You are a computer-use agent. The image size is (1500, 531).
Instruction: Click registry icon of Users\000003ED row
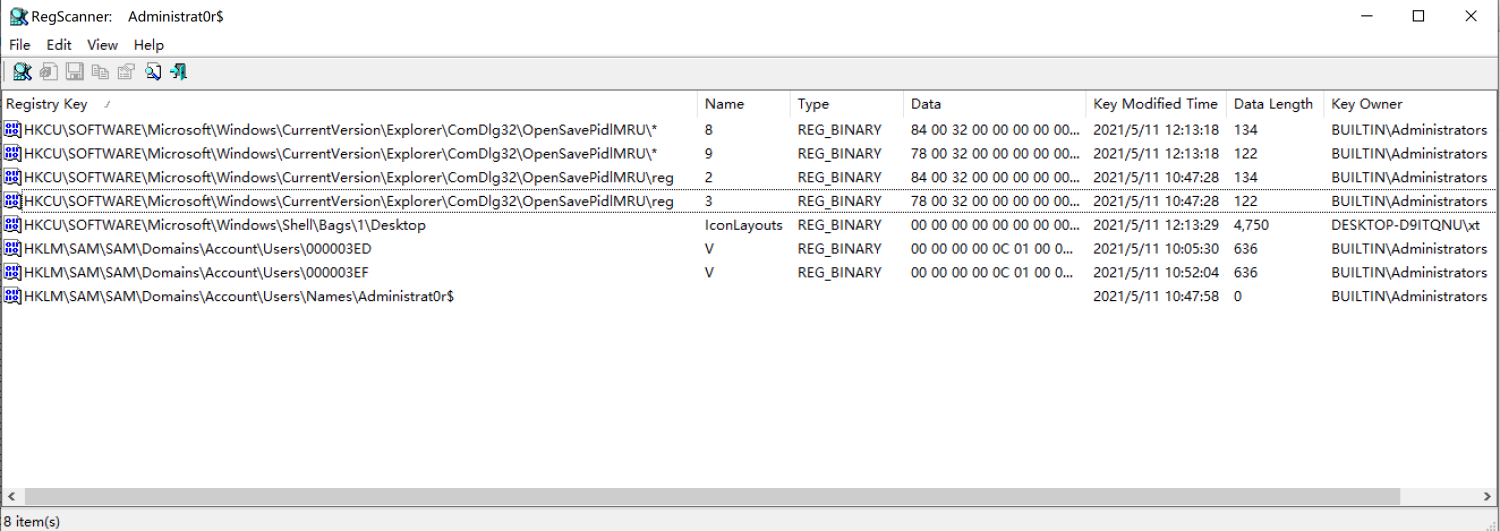(13, 249)
